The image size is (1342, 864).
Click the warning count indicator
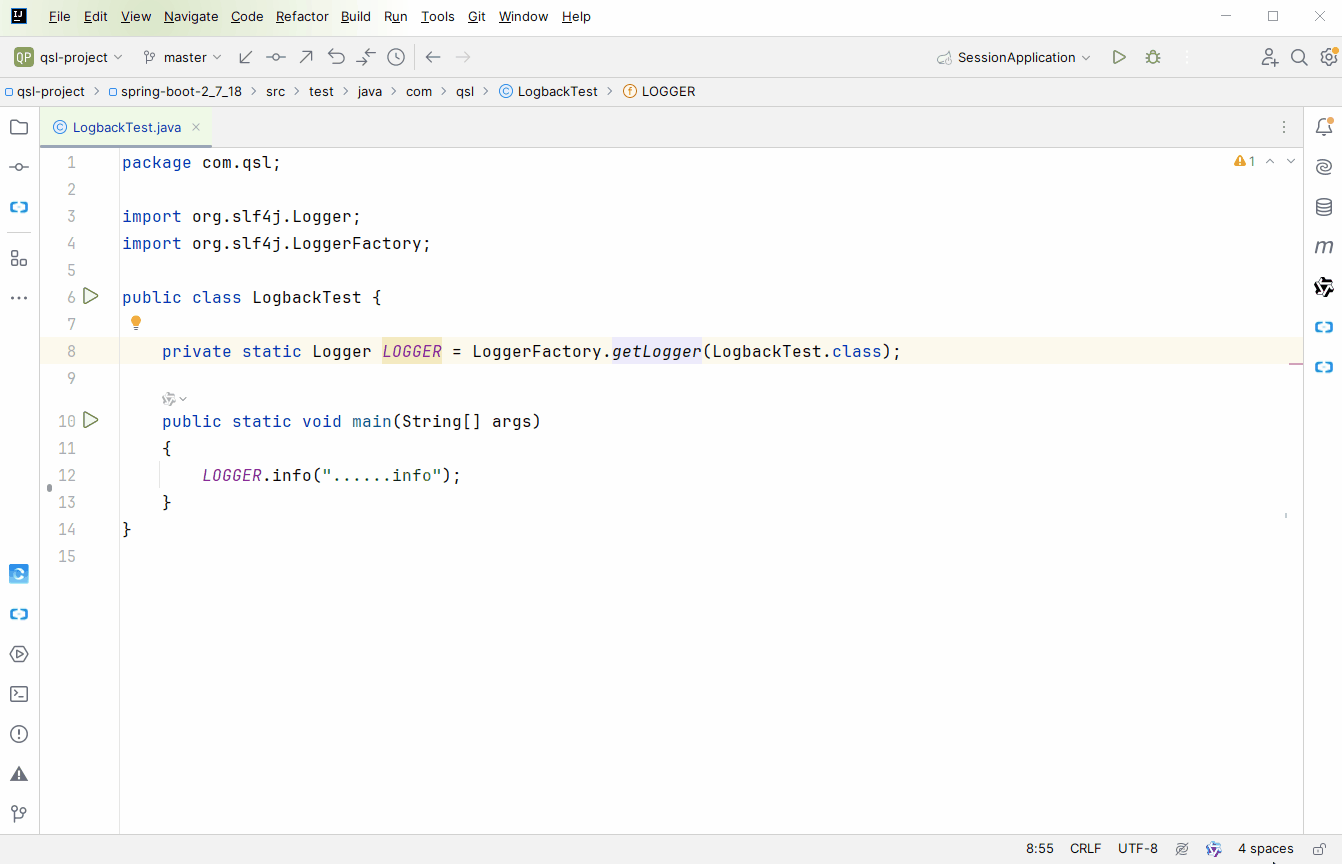coord(1245,161)
